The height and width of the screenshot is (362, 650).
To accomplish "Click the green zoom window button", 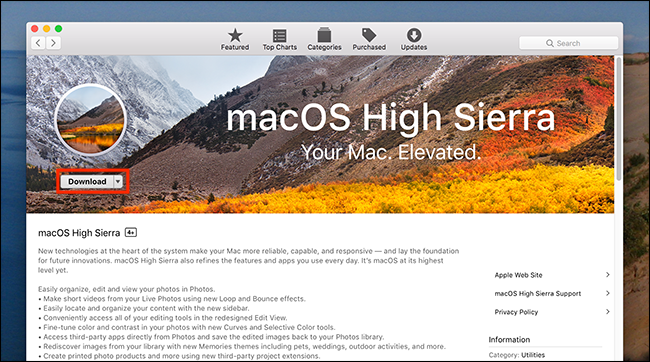I will coord(58,29).
